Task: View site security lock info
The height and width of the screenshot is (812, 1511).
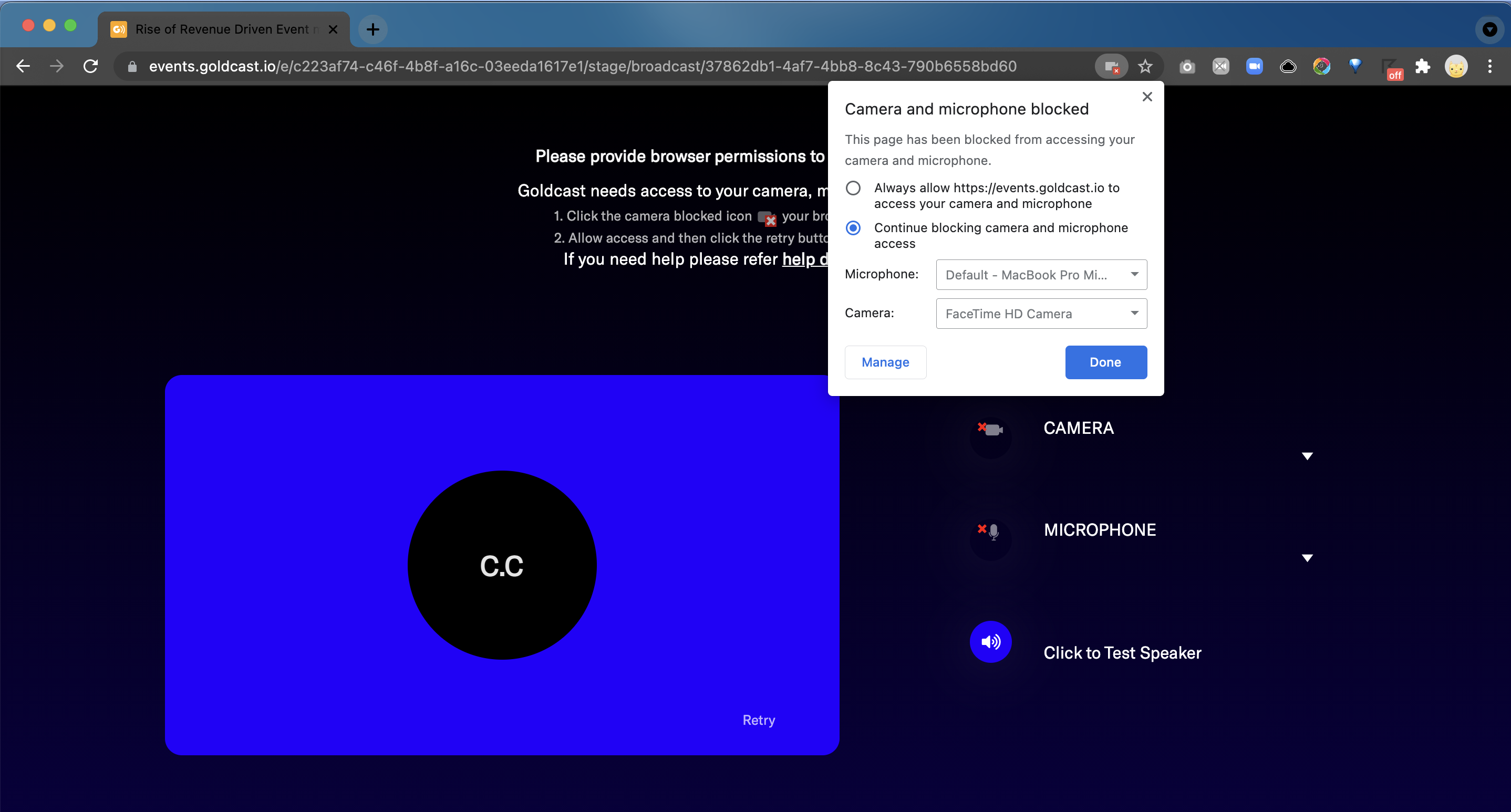Action: click(132, 67)
